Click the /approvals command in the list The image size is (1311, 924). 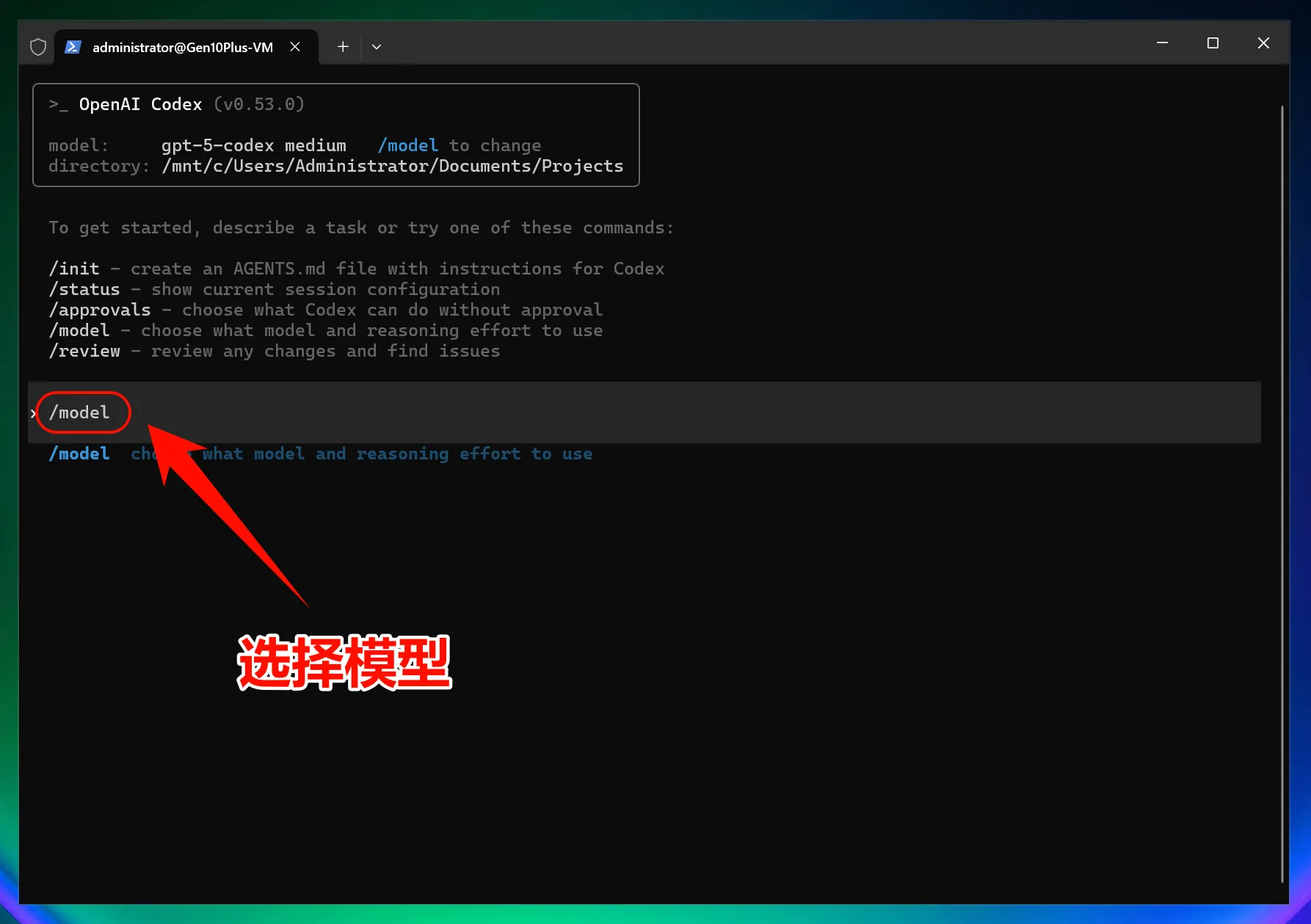[100, 310]
